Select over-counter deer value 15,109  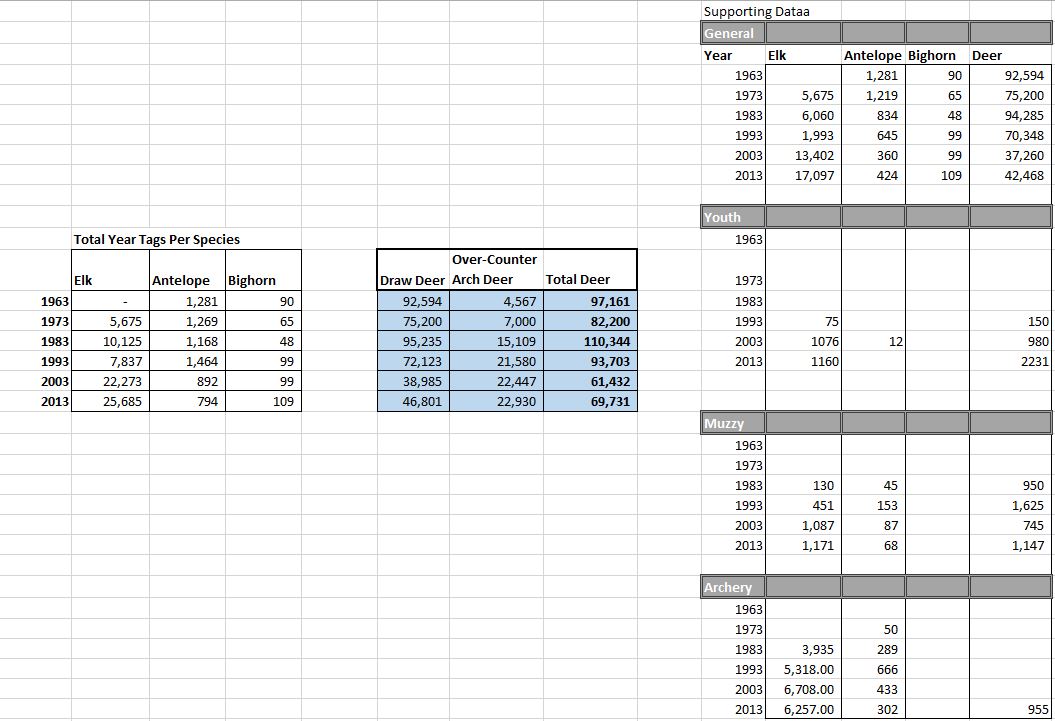pos(496,342)
